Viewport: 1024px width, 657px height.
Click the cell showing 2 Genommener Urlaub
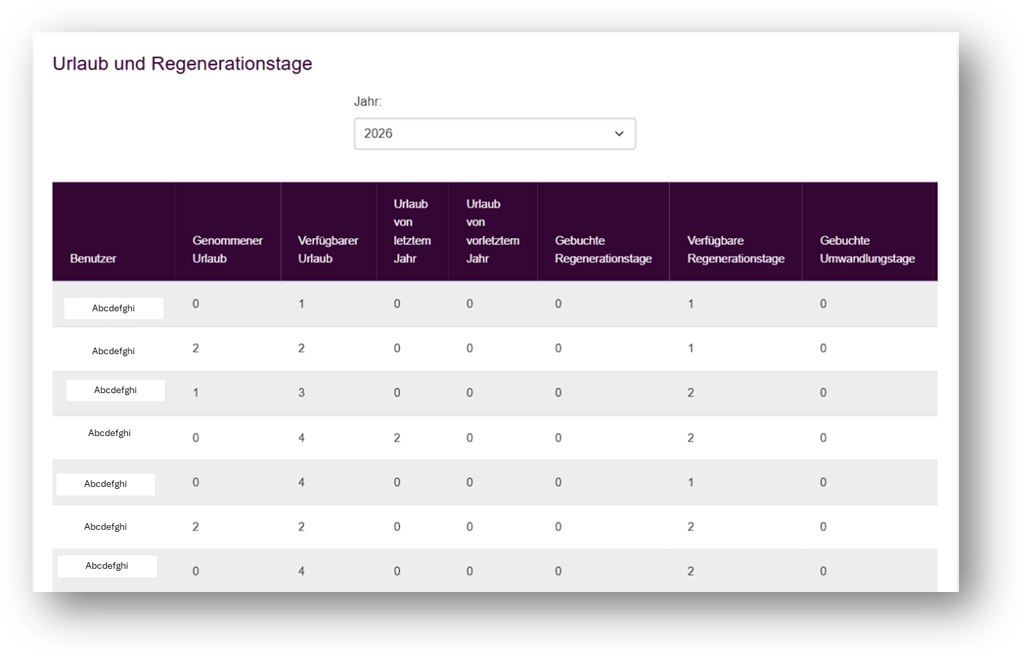(195, 350)
